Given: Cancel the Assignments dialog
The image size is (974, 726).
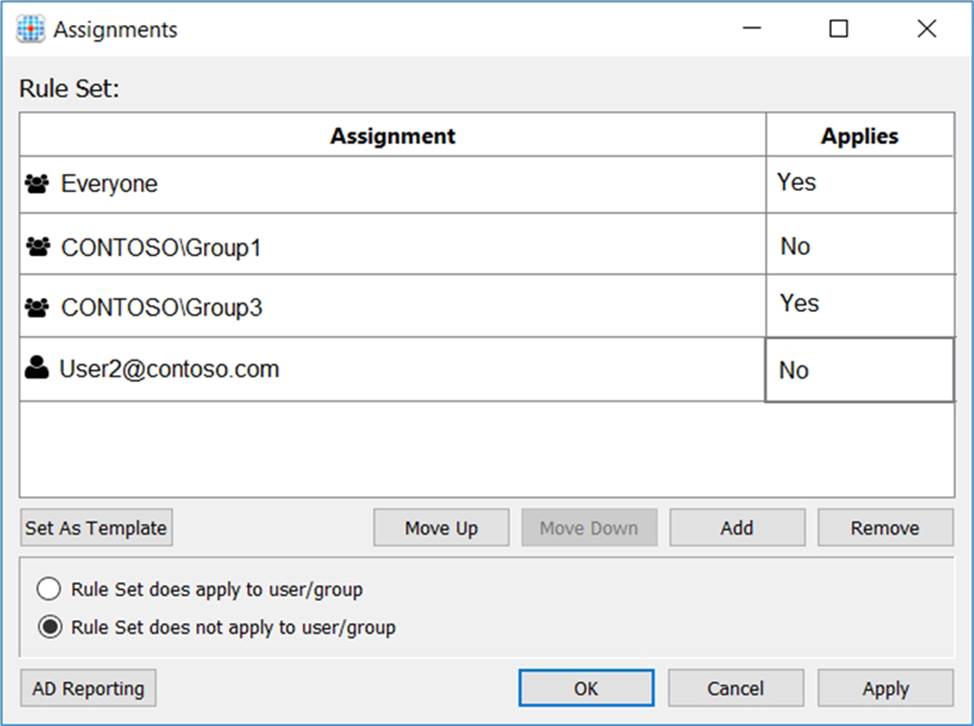Looking at the screenshot, I should tap(736, 688).
